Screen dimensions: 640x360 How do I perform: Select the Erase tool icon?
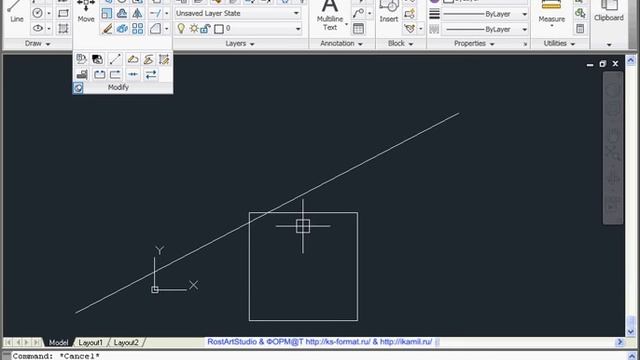(107, 29)
